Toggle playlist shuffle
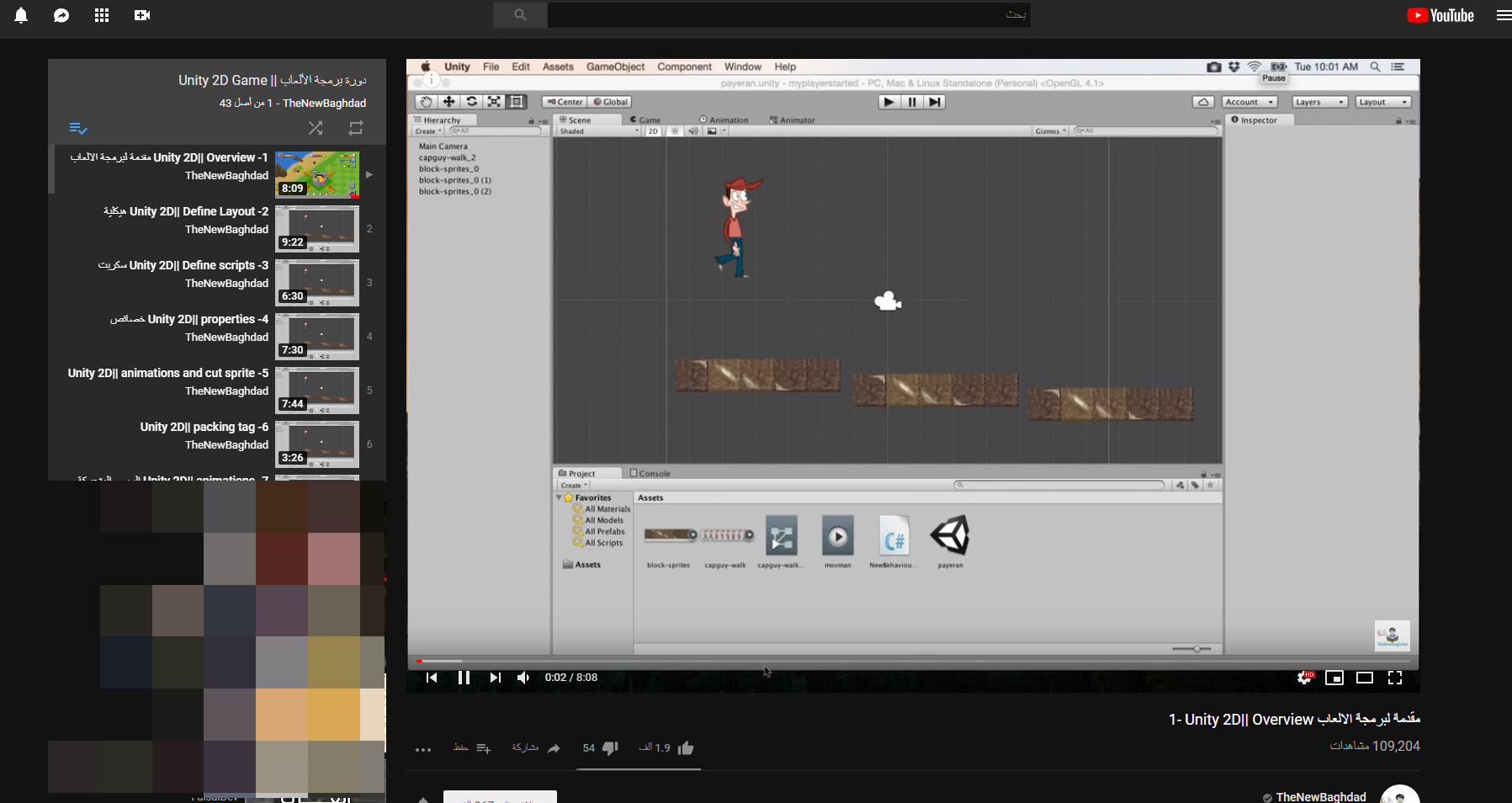Screen dimensions: 1512x803 pyautogui.click(x=316, y=128)
